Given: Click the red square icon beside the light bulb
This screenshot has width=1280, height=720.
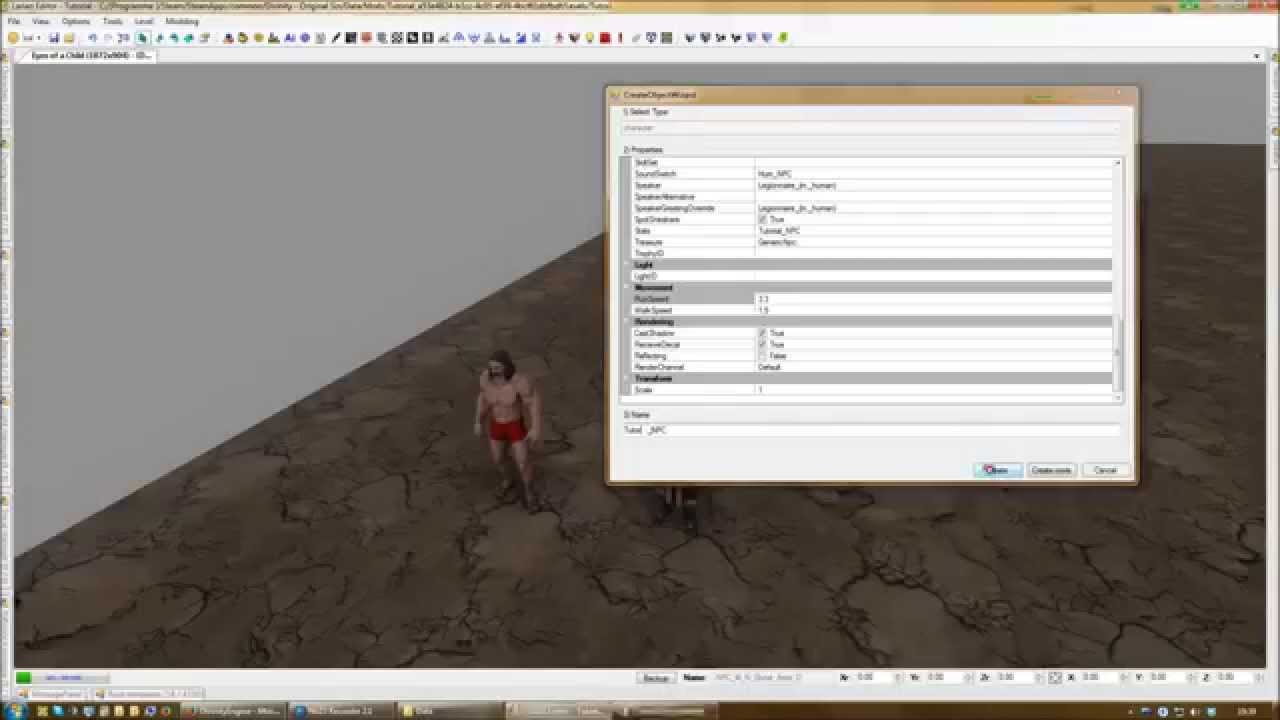Looking at the screenshot, I should pos(605,38).
